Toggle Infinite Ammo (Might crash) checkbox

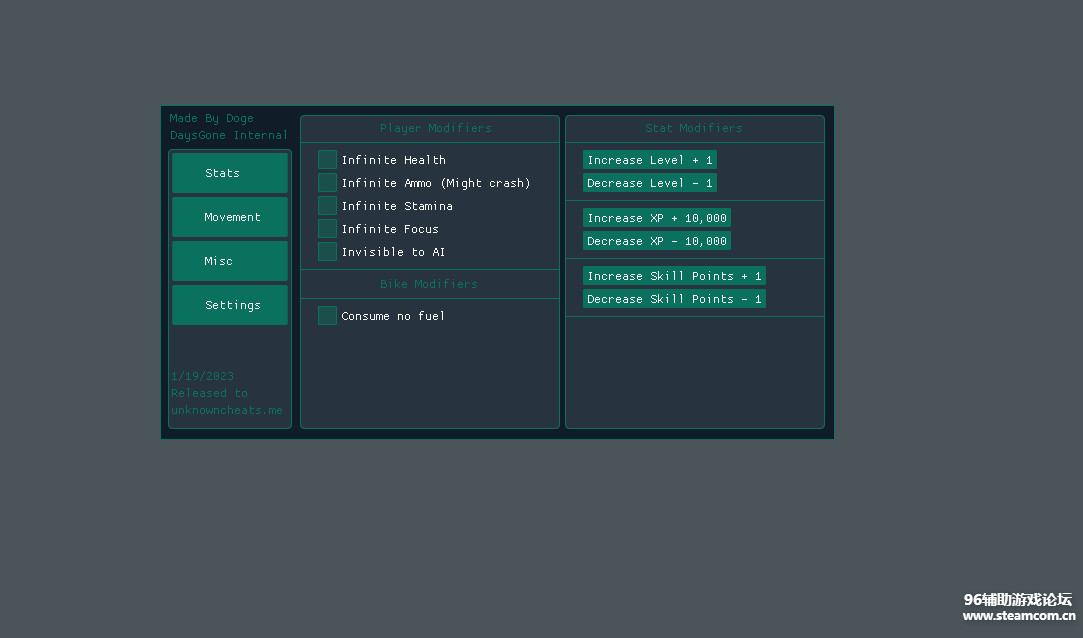coord(327,183)
